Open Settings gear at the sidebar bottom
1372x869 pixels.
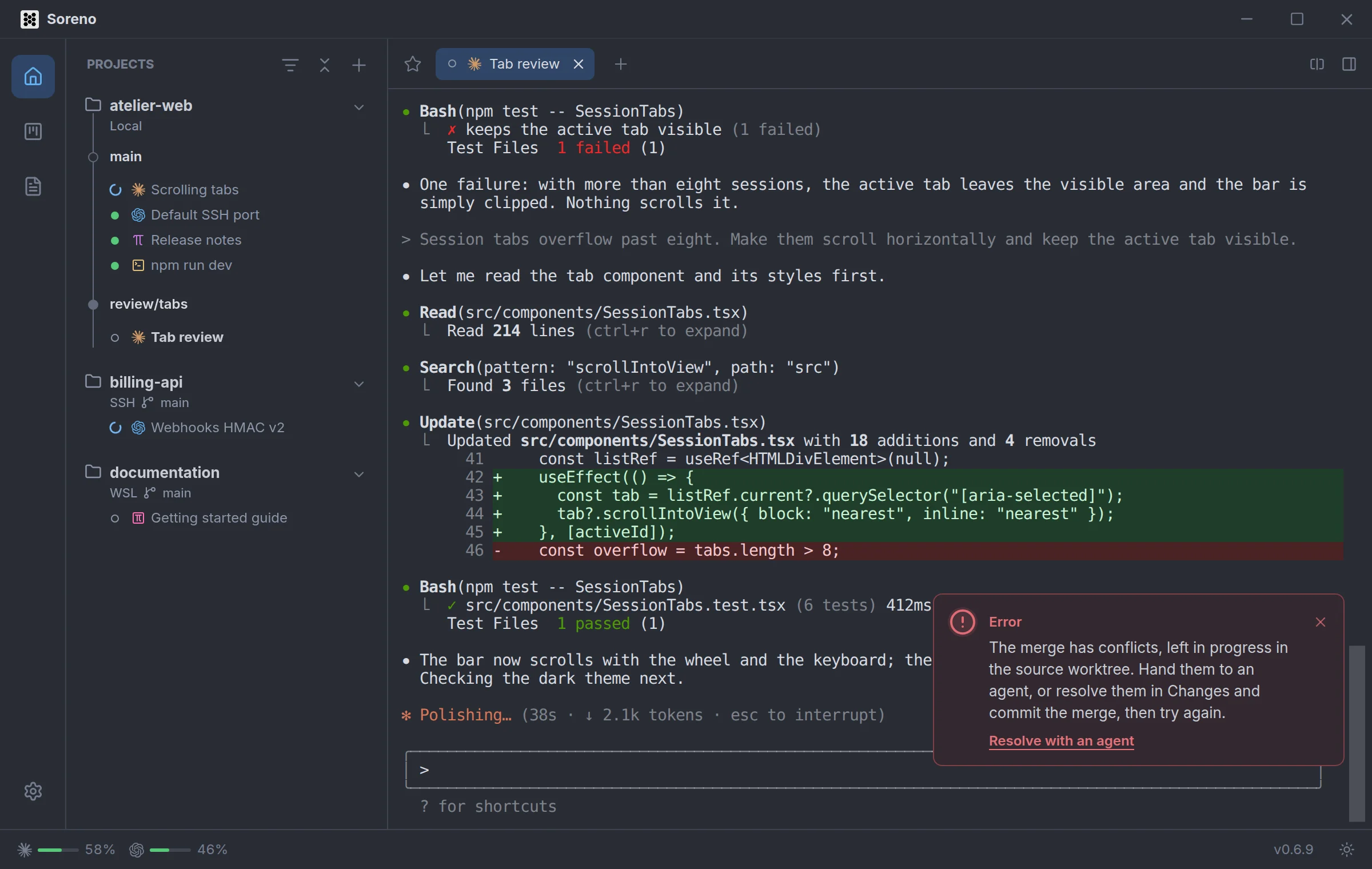33,791
